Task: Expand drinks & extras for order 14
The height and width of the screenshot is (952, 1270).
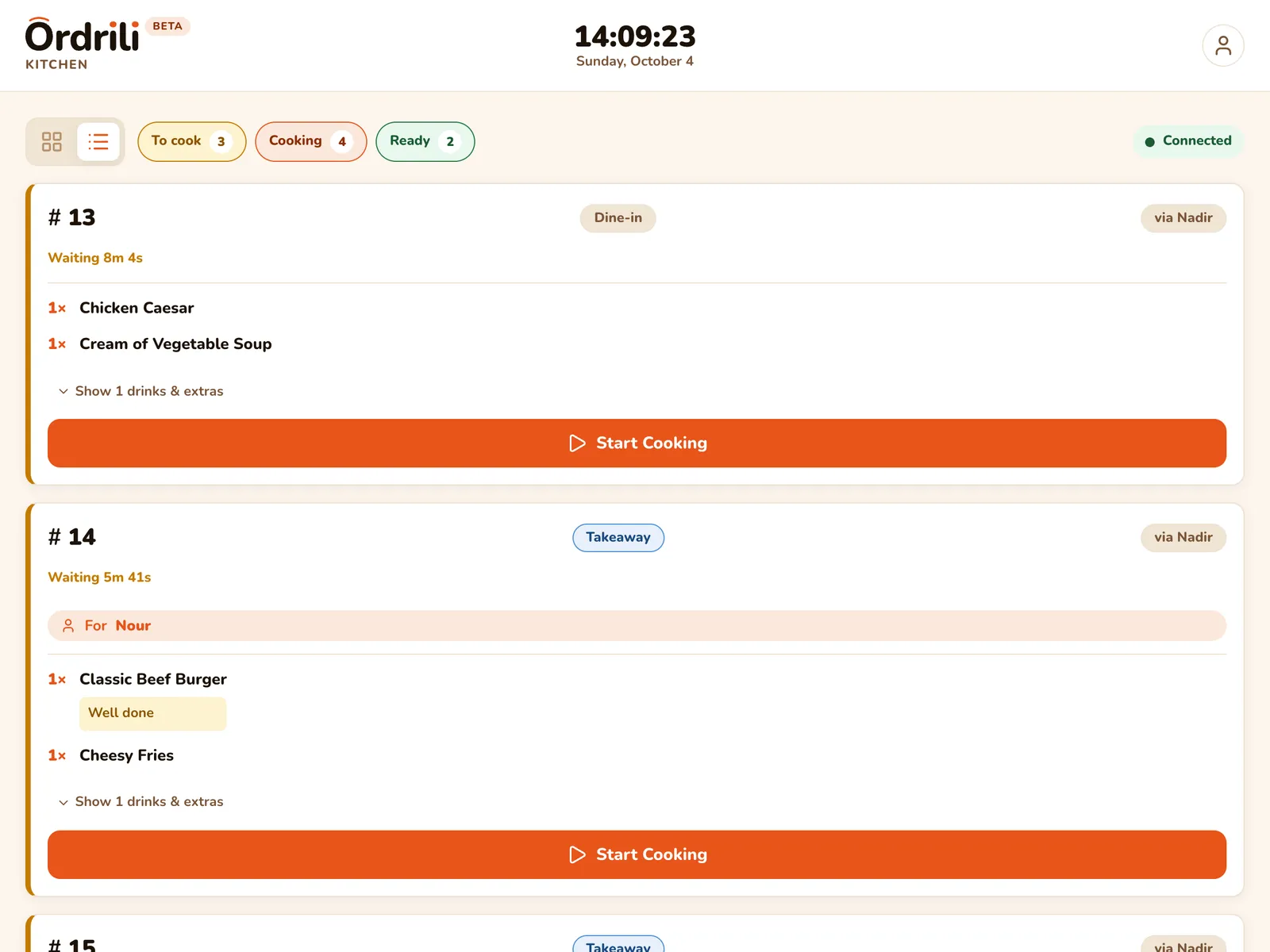Action: coord(140,801)
